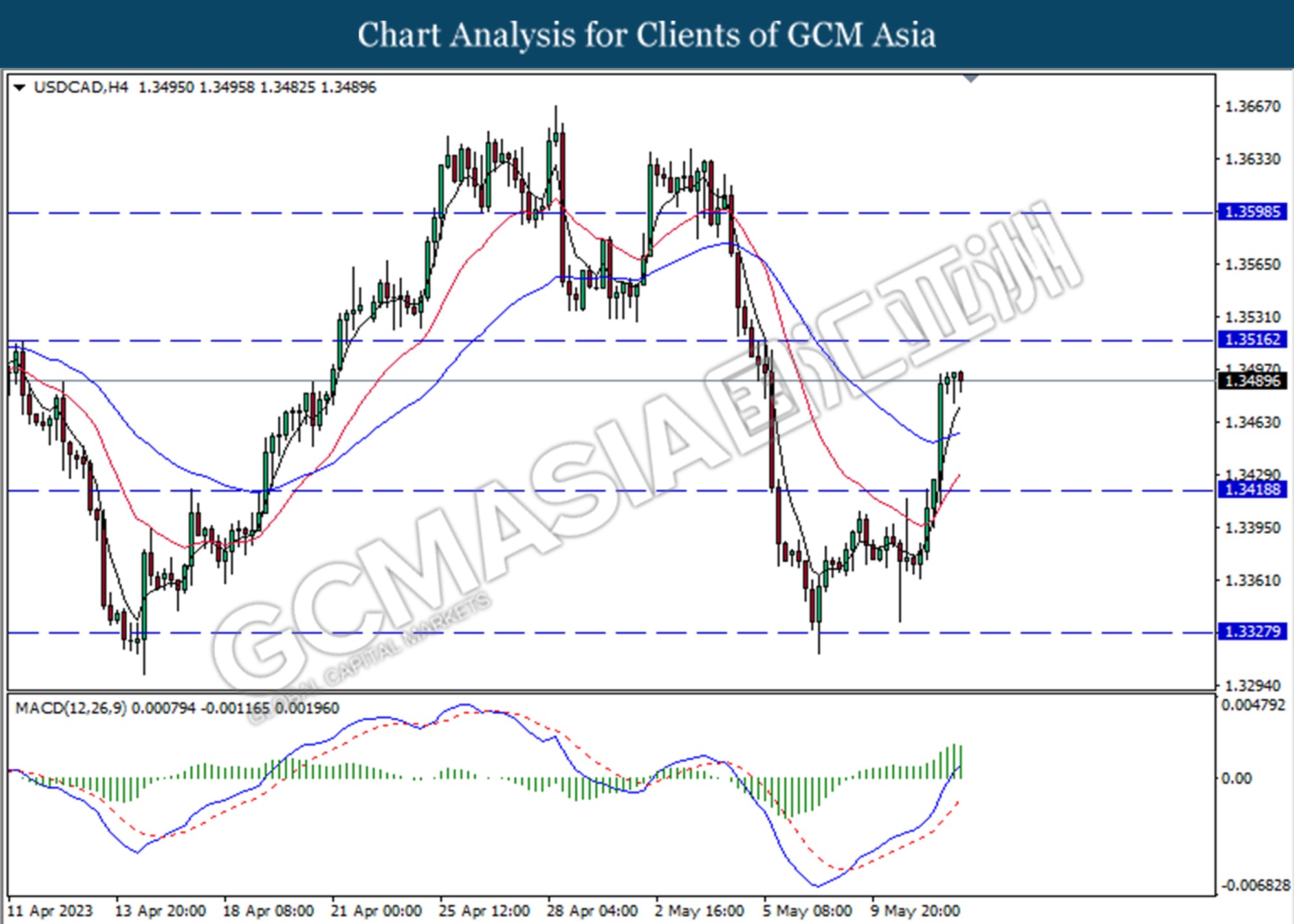Click the 18 Apr 08:00 time label
1294x924 pixels.
(268, 910)
